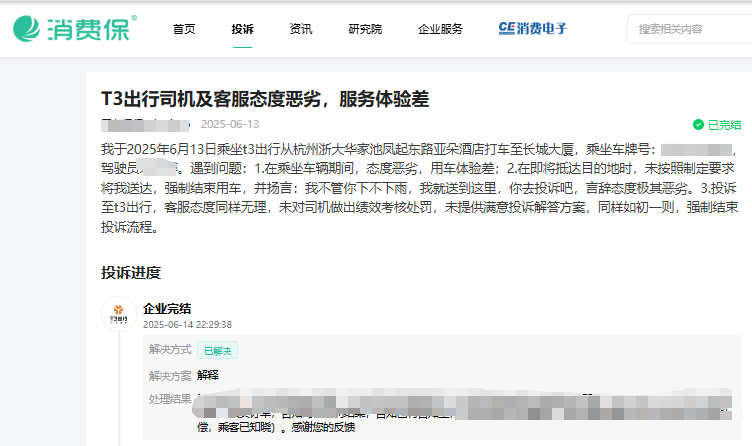Screen dimensions: 752x446
Task: Open 研究院 menu item
Action: pyautogui.click(x=365, y=29)
